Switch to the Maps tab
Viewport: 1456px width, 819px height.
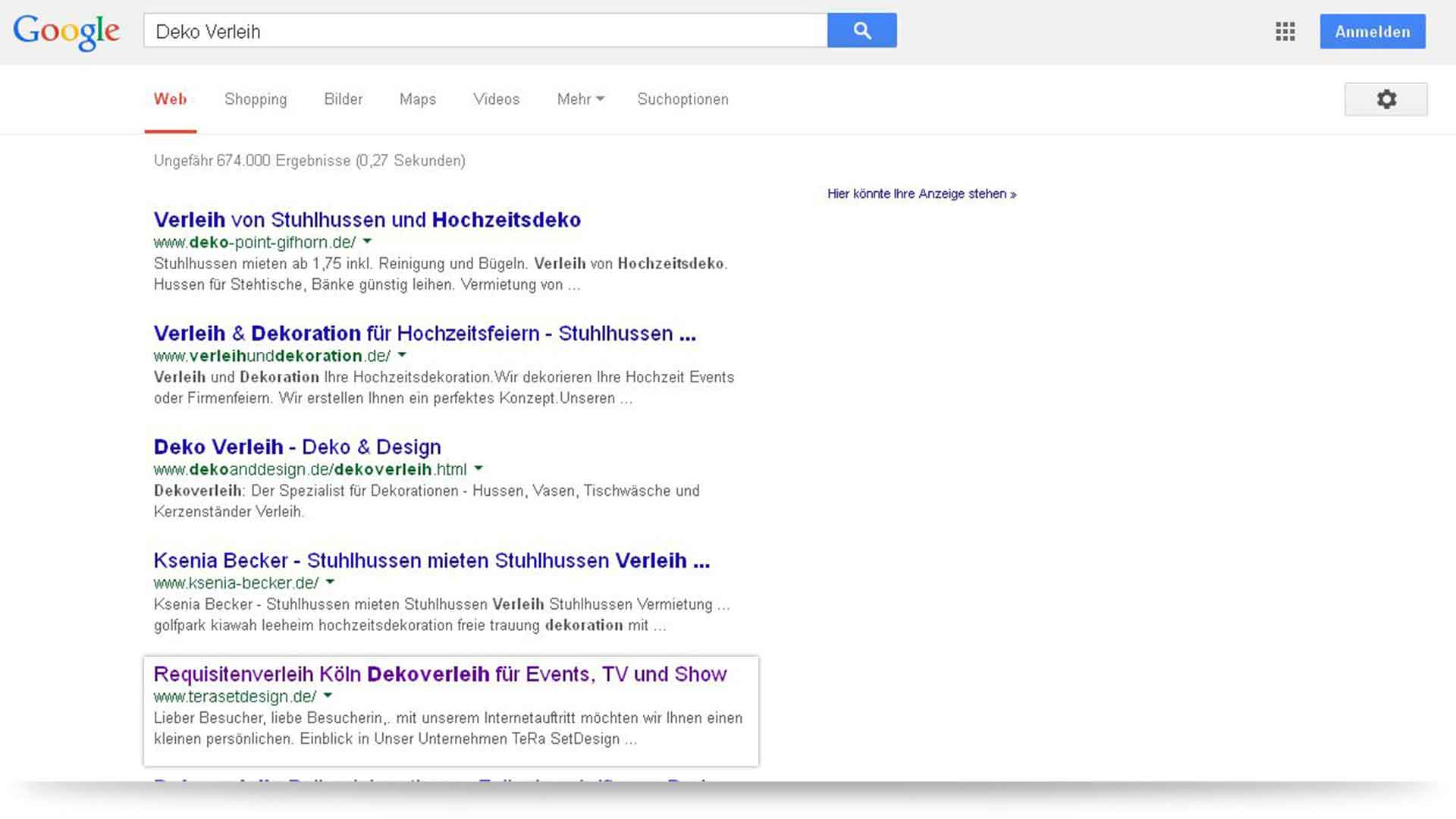(418, 99)
